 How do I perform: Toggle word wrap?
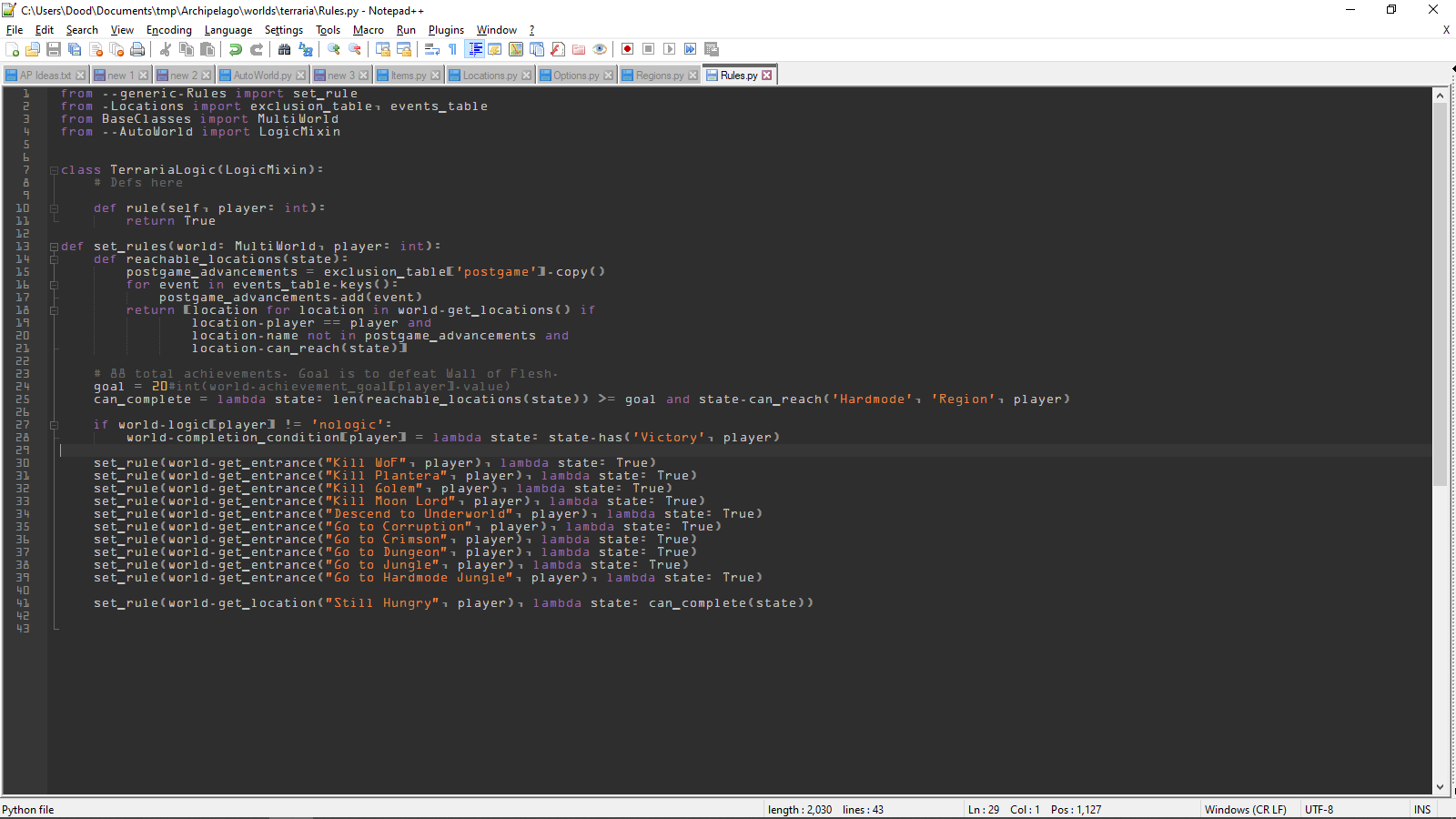click(x=430, y=49)
